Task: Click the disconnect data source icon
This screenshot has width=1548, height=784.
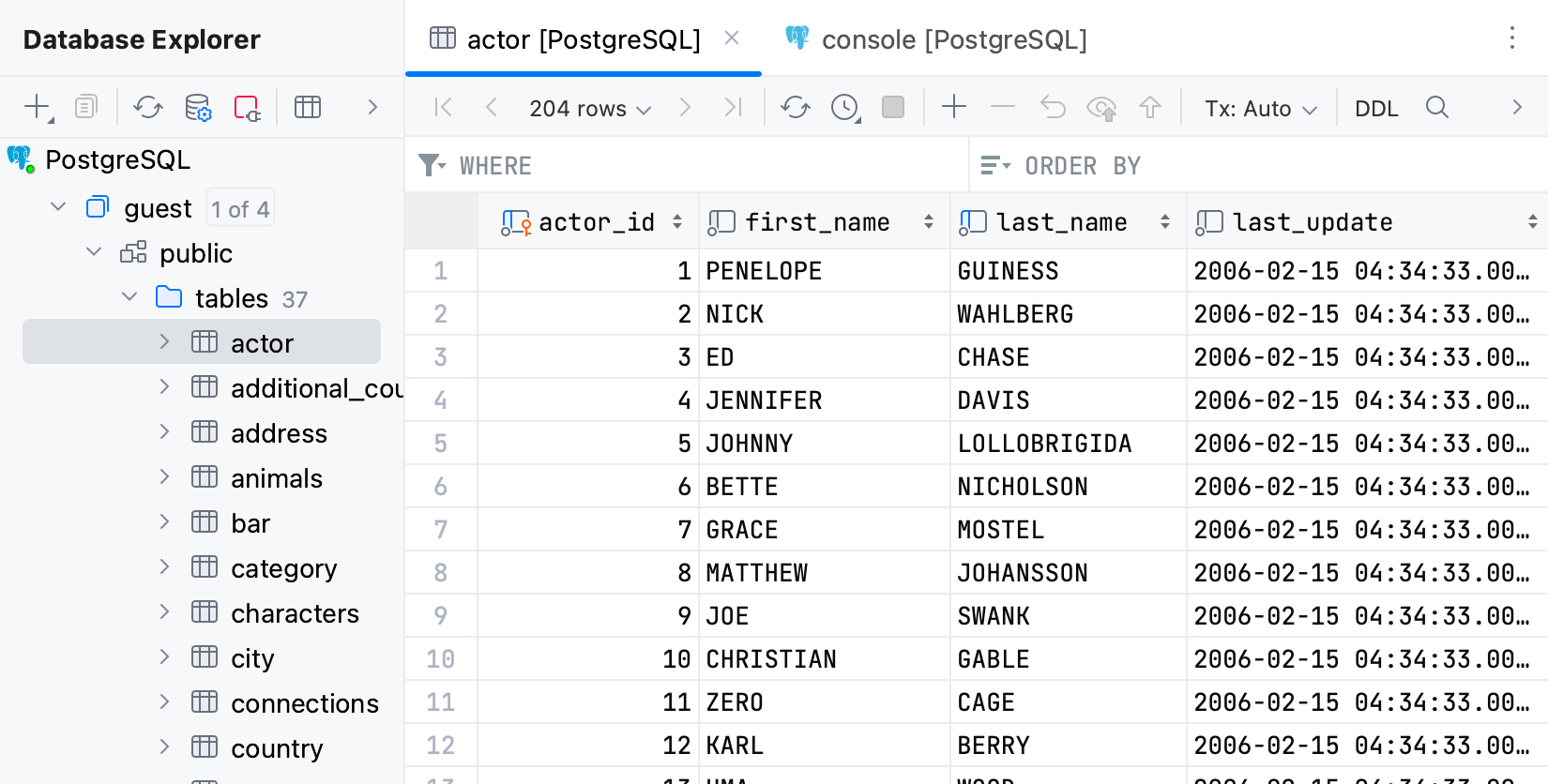Action: click(x=247, y=107)
